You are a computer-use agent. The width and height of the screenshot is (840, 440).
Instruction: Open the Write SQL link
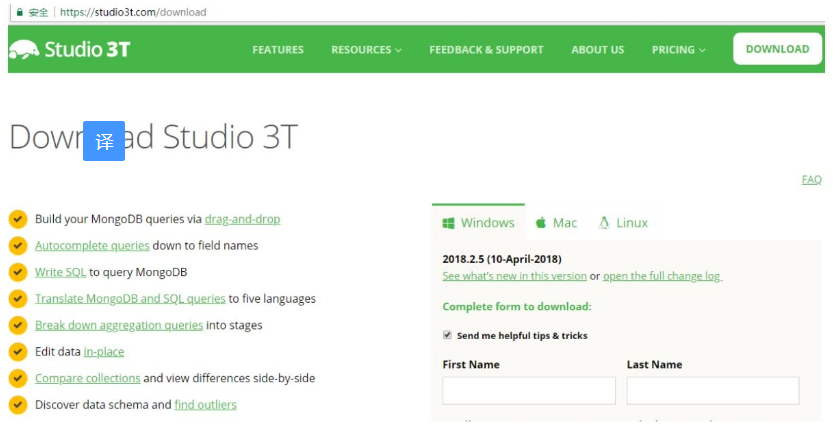(x=61, y=272)
